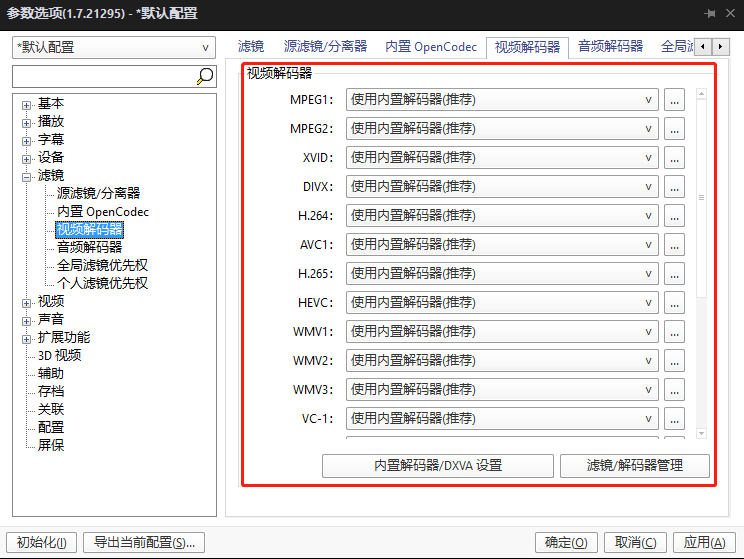744x559 pixels.
Task: Select 全局滤镜优先权 in the tree
Action: click(x=102, y=265)
